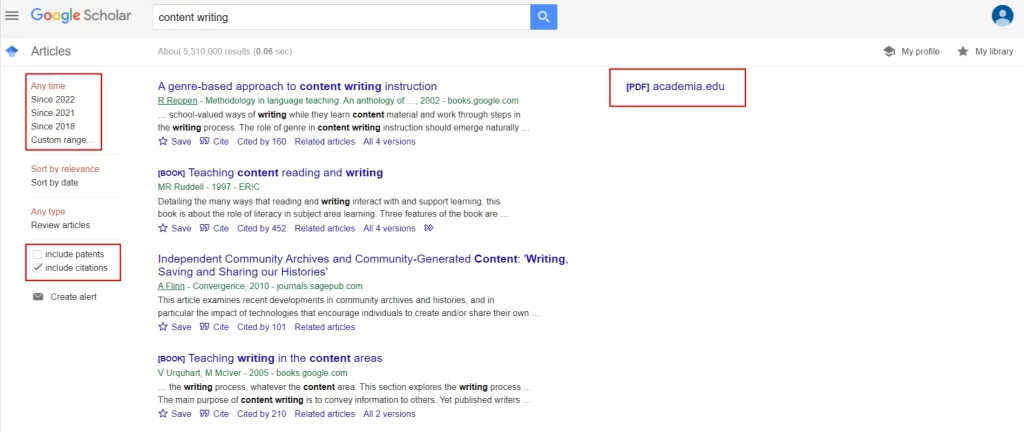The height and width of the screenshot is (432, 1024).
Task: Click the search box containing 'content writing'
Action: pyautogui.click(x=341, y=17)
